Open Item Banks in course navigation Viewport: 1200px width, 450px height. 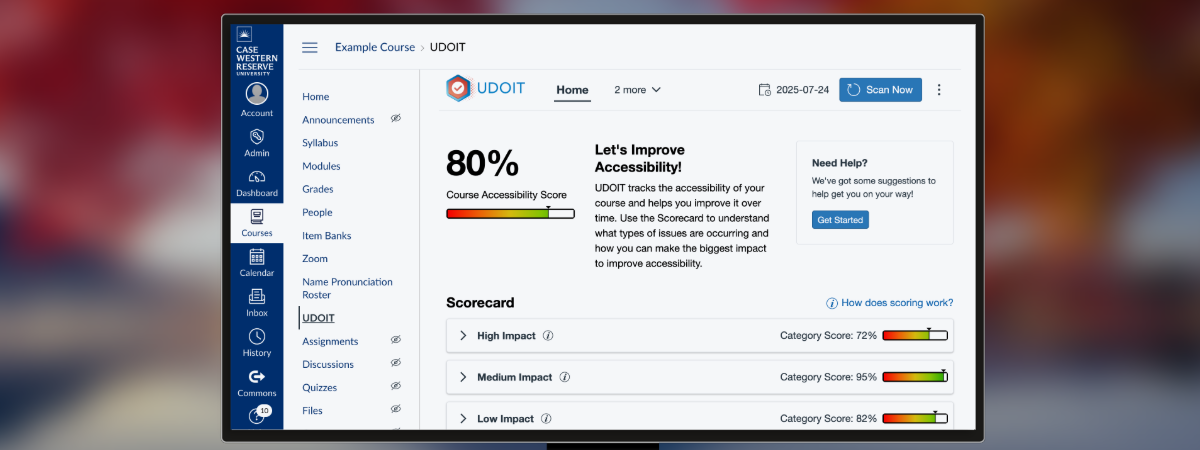pyautogui.click(x=327, y=236)
